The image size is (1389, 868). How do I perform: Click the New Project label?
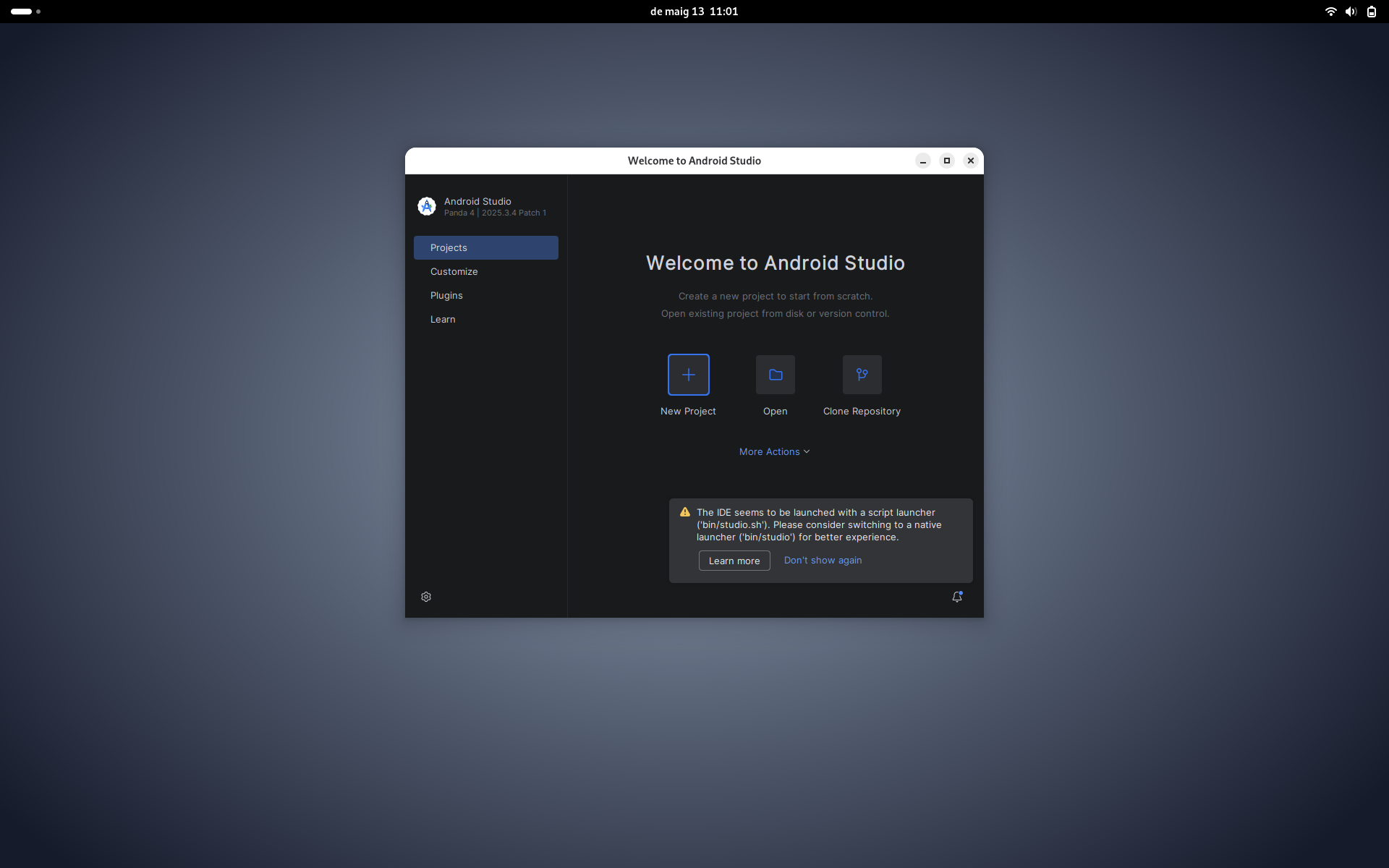[688, 411]
